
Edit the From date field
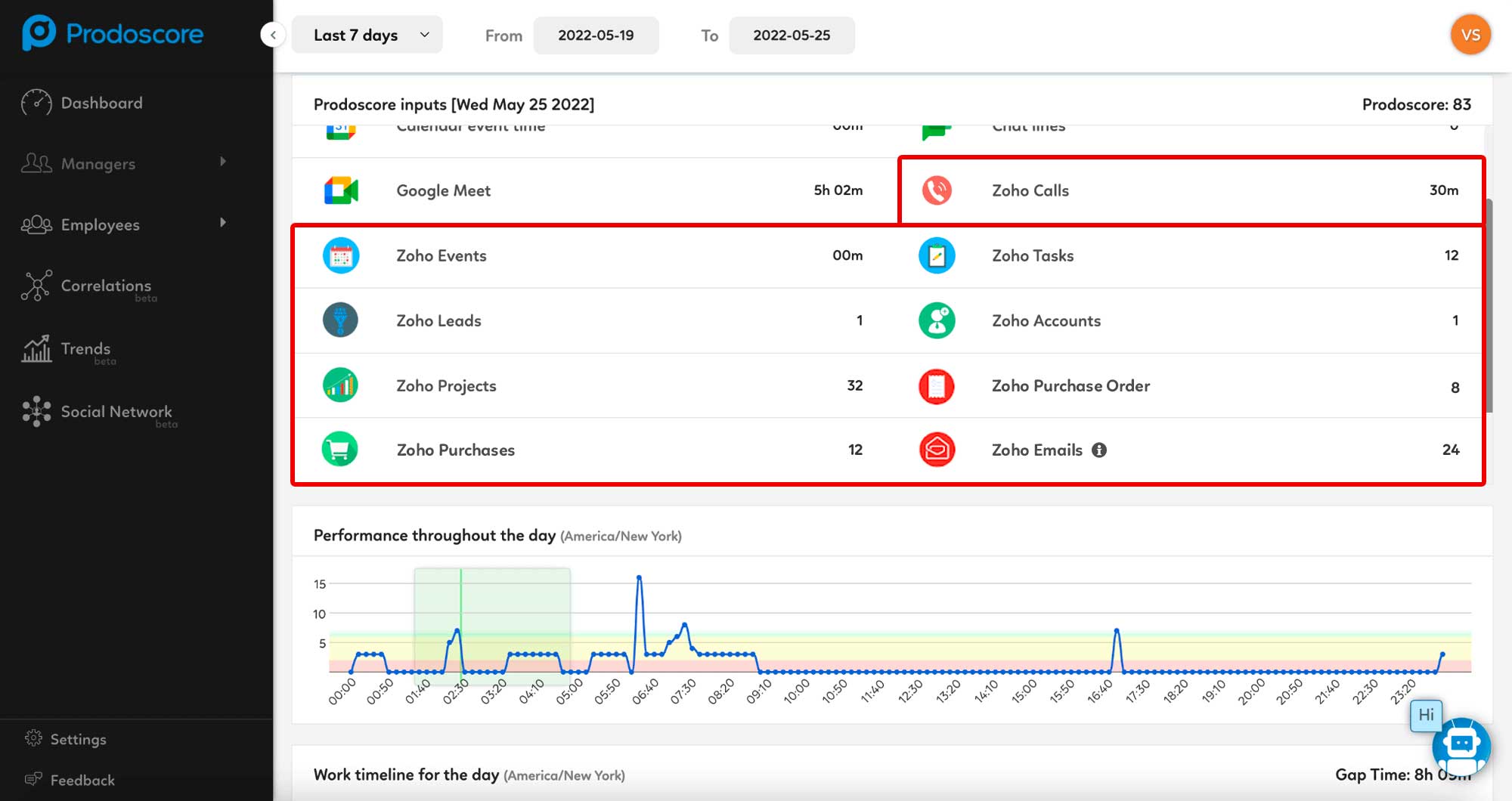point(596,36)
